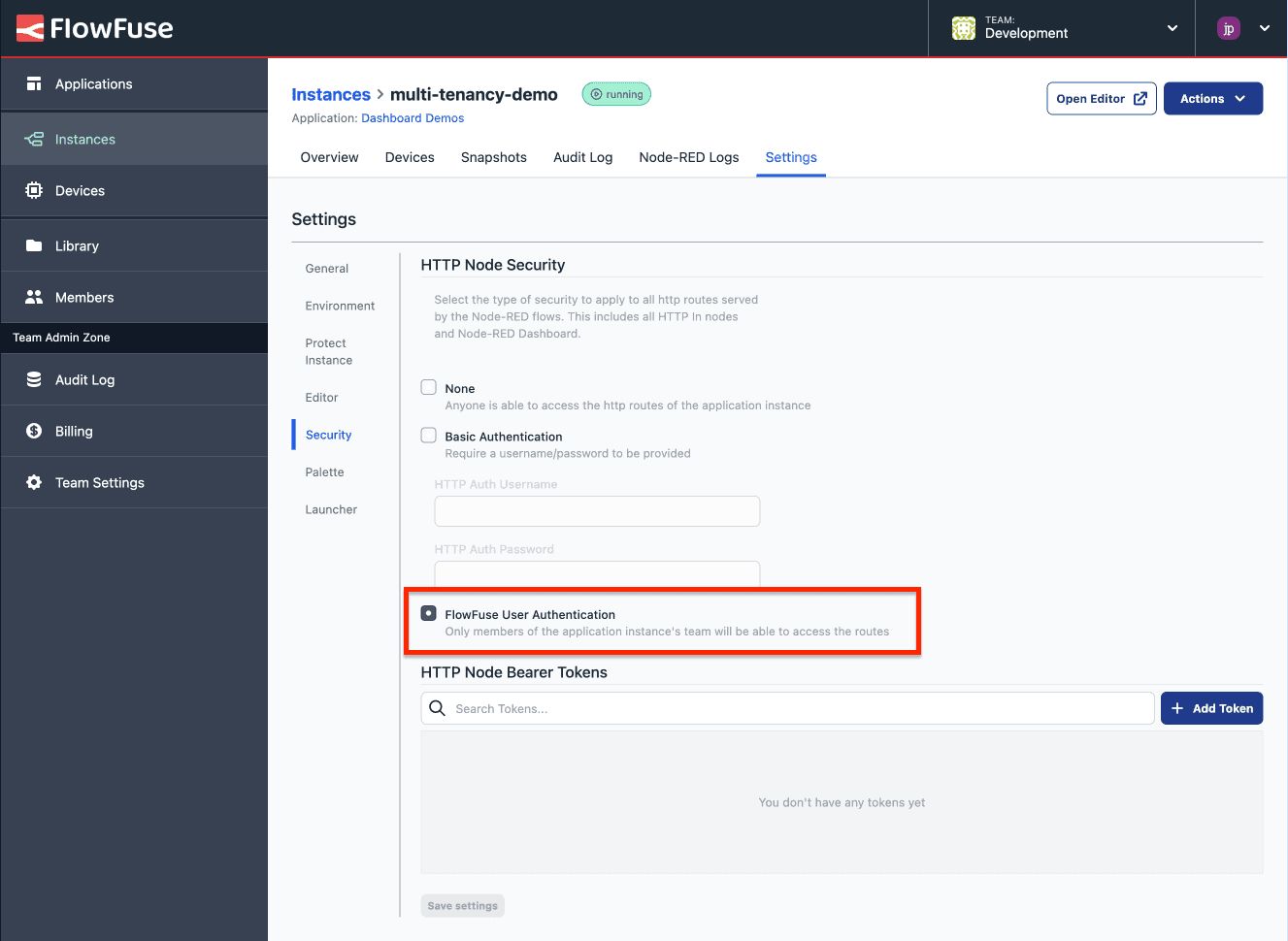Select the Applications sidebar icon
This screenshot has width=1288, height=941.
coord(93,83)
